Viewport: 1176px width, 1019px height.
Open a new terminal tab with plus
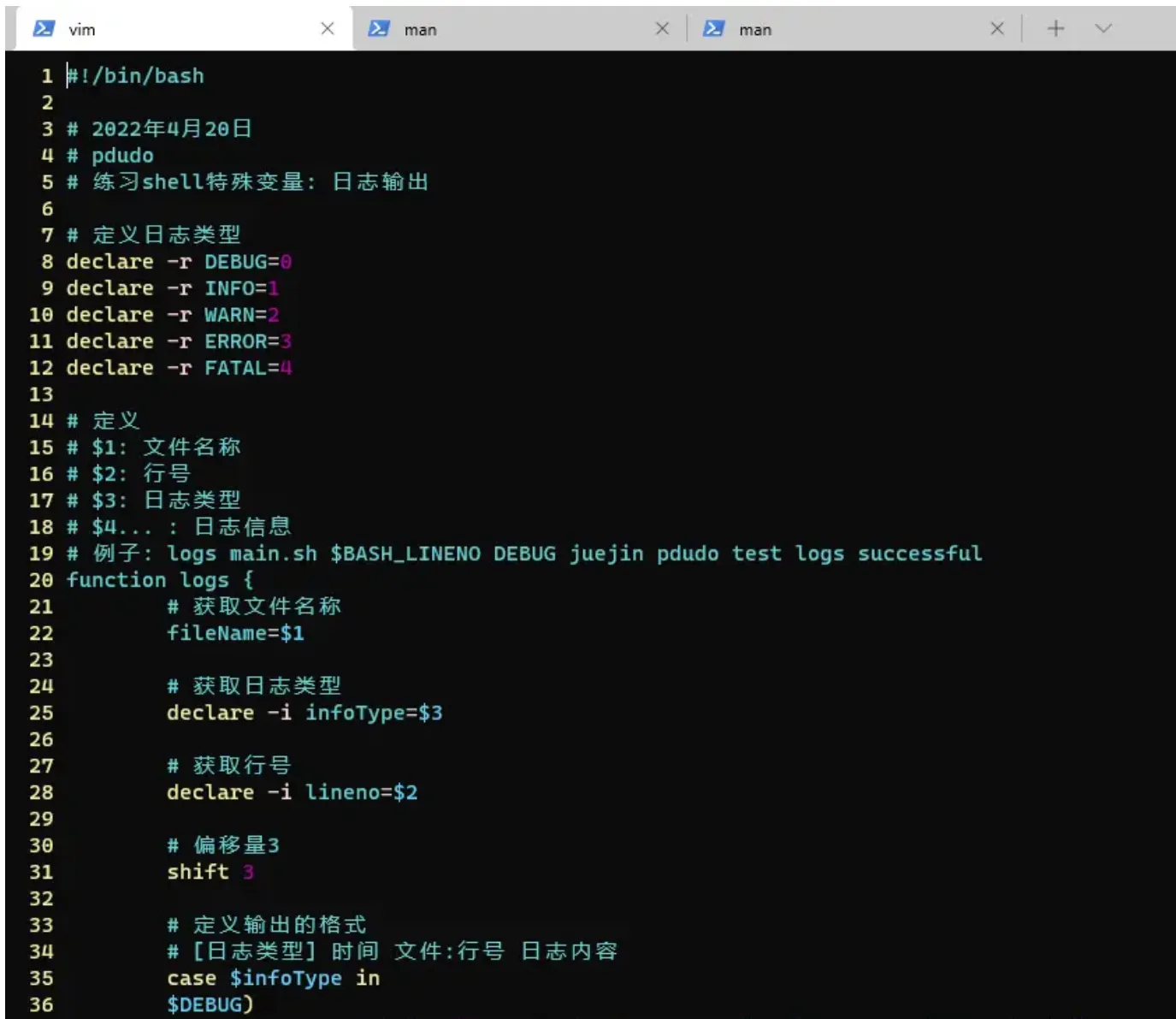tap(1056, 29)
